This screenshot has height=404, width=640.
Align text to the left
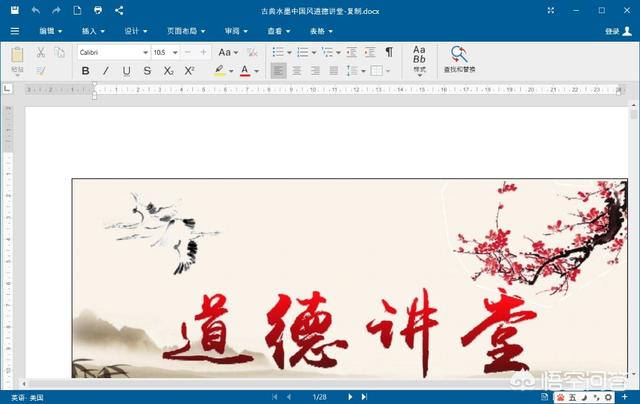click(x=278, y=71)
